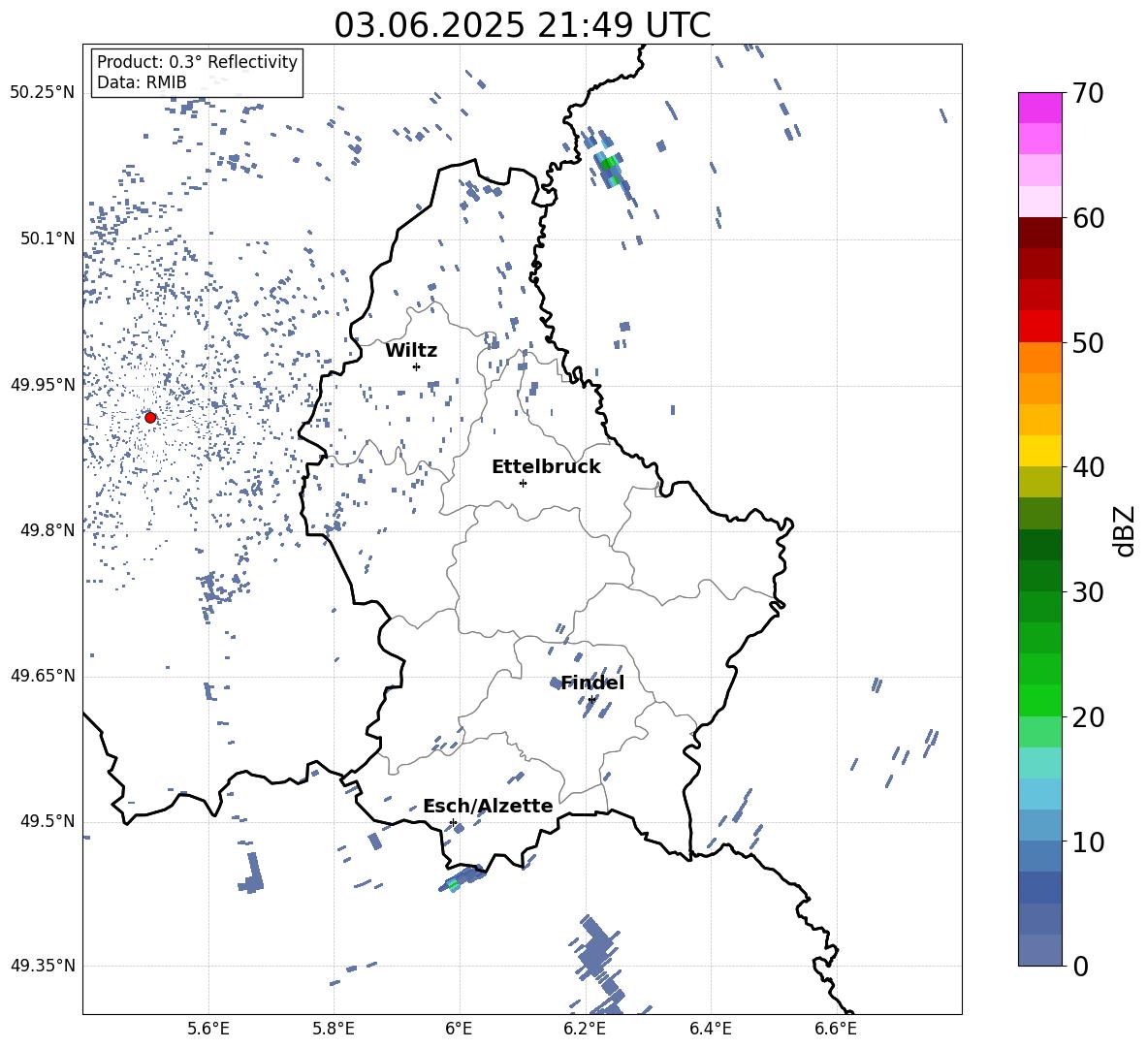The width and height of the screenshot is (1148, 1048).
Task: Click green-cyan echo south of Esch/Alzette
Action: pos(453,885)
